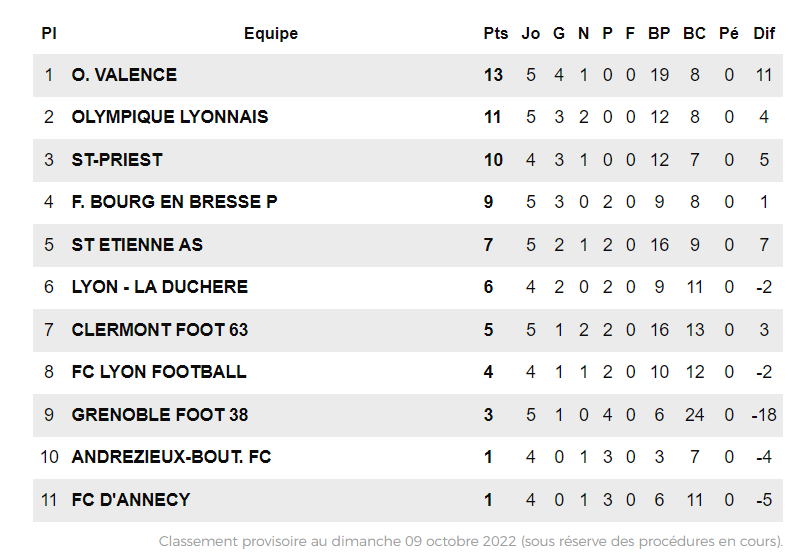807x560 pixels.
Task: Select the Jo column header
Action: tap(531, 33)
